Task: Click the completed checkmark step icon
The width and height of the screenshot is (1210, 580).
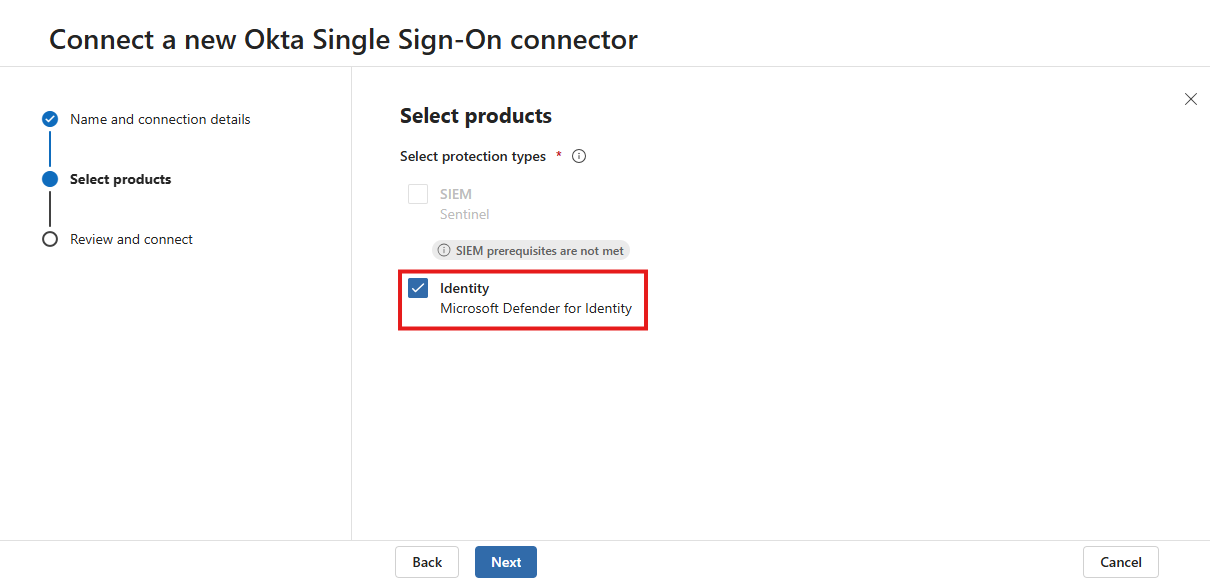Action: click(50, 119)
